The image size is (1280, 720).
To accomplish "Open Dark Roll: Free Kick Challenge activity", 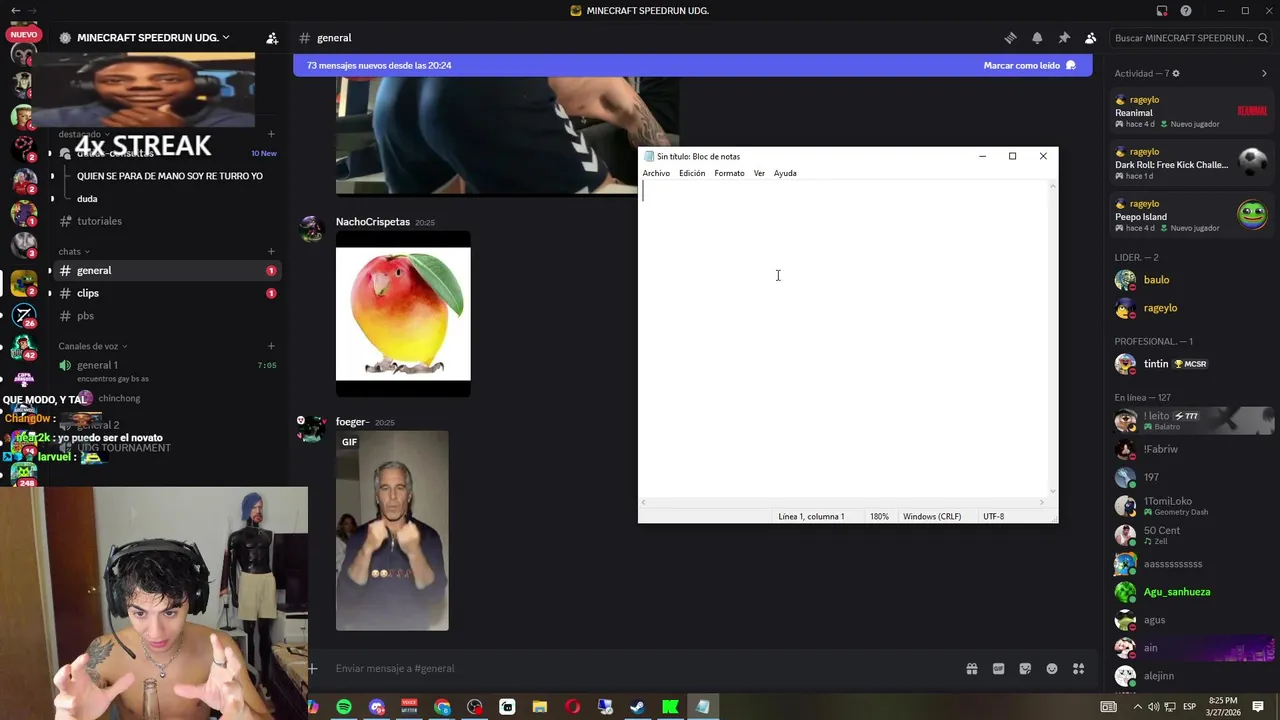I will pos(1191,164).
